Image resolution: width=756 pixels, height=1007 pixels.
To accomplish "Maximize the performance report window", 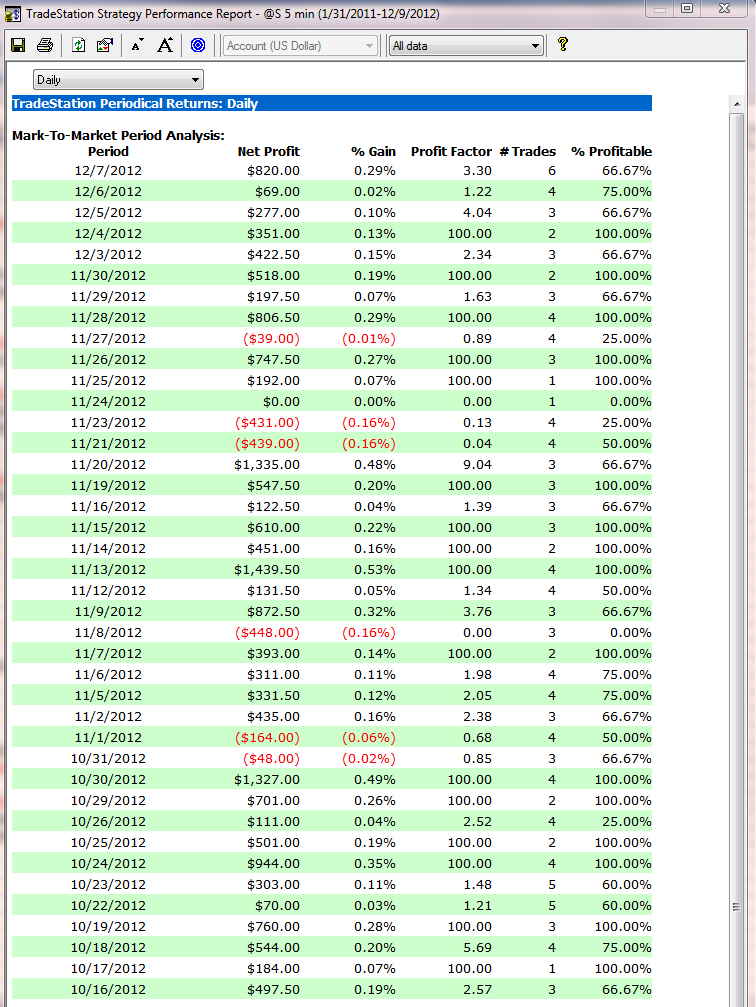I will pos(687,8).
